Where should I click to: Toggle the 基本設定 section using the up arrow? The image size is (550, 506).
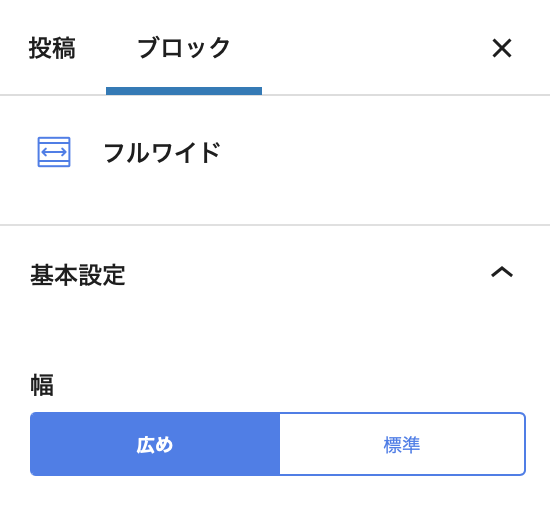(502, 272)
